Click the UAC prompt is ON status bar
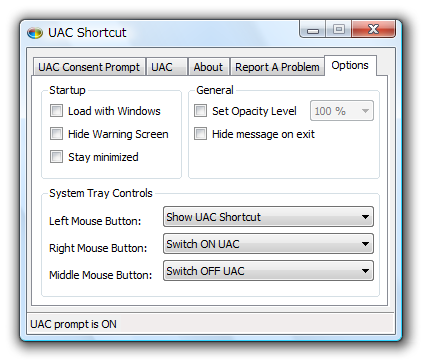Viewport: 424px width, 364px height. click(211, 324)
